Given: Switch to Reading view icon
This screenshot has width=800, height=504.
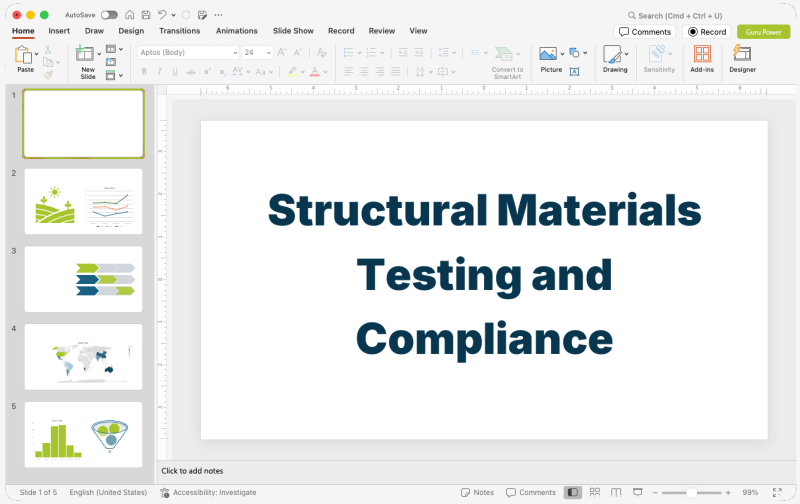Looking at the screenshot, I should (616, 492).
